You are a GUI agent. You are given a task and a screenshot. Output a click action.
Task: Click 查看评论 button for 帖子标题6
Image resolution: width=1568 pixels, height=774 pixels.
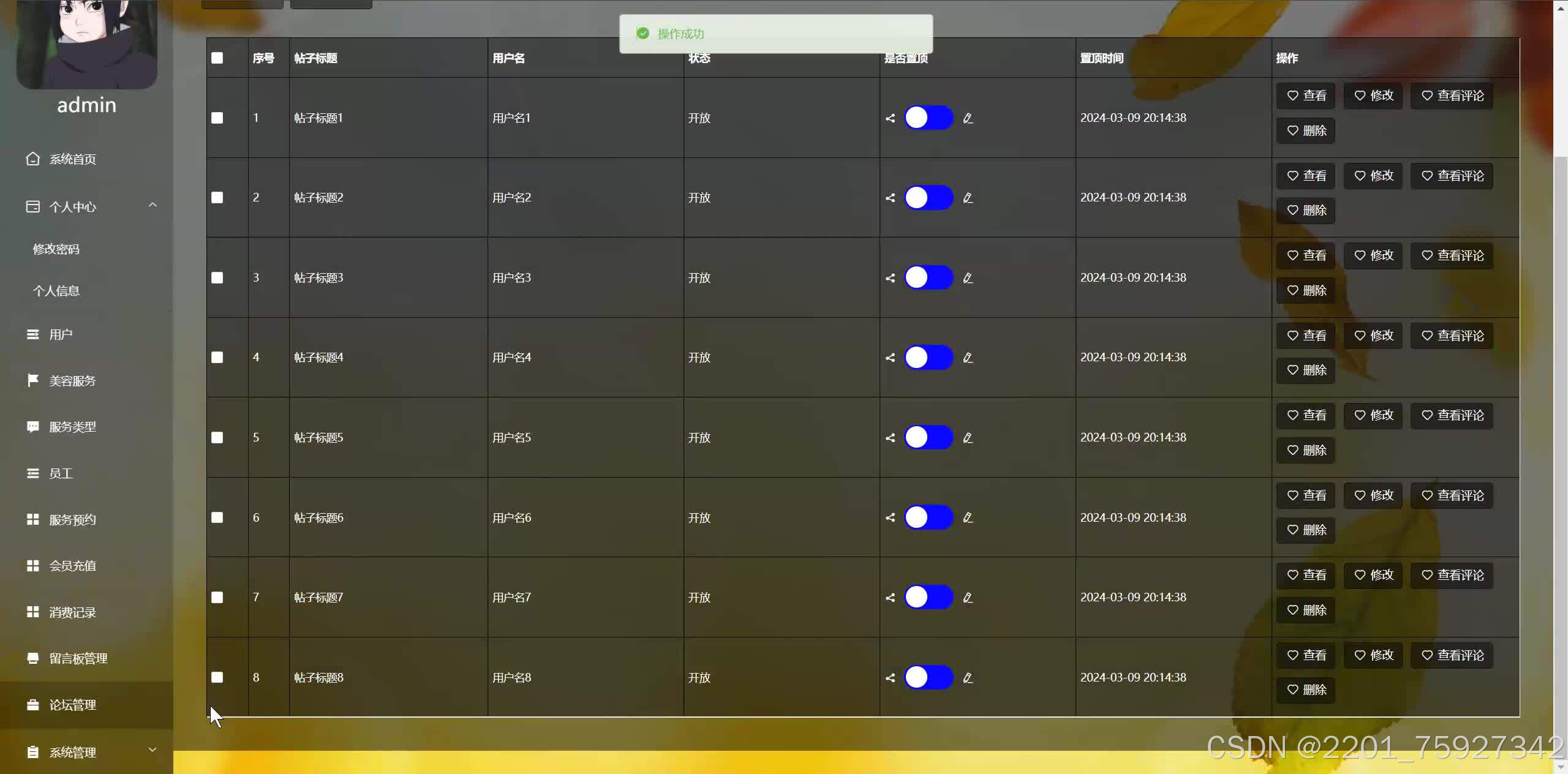[1452, 495]
